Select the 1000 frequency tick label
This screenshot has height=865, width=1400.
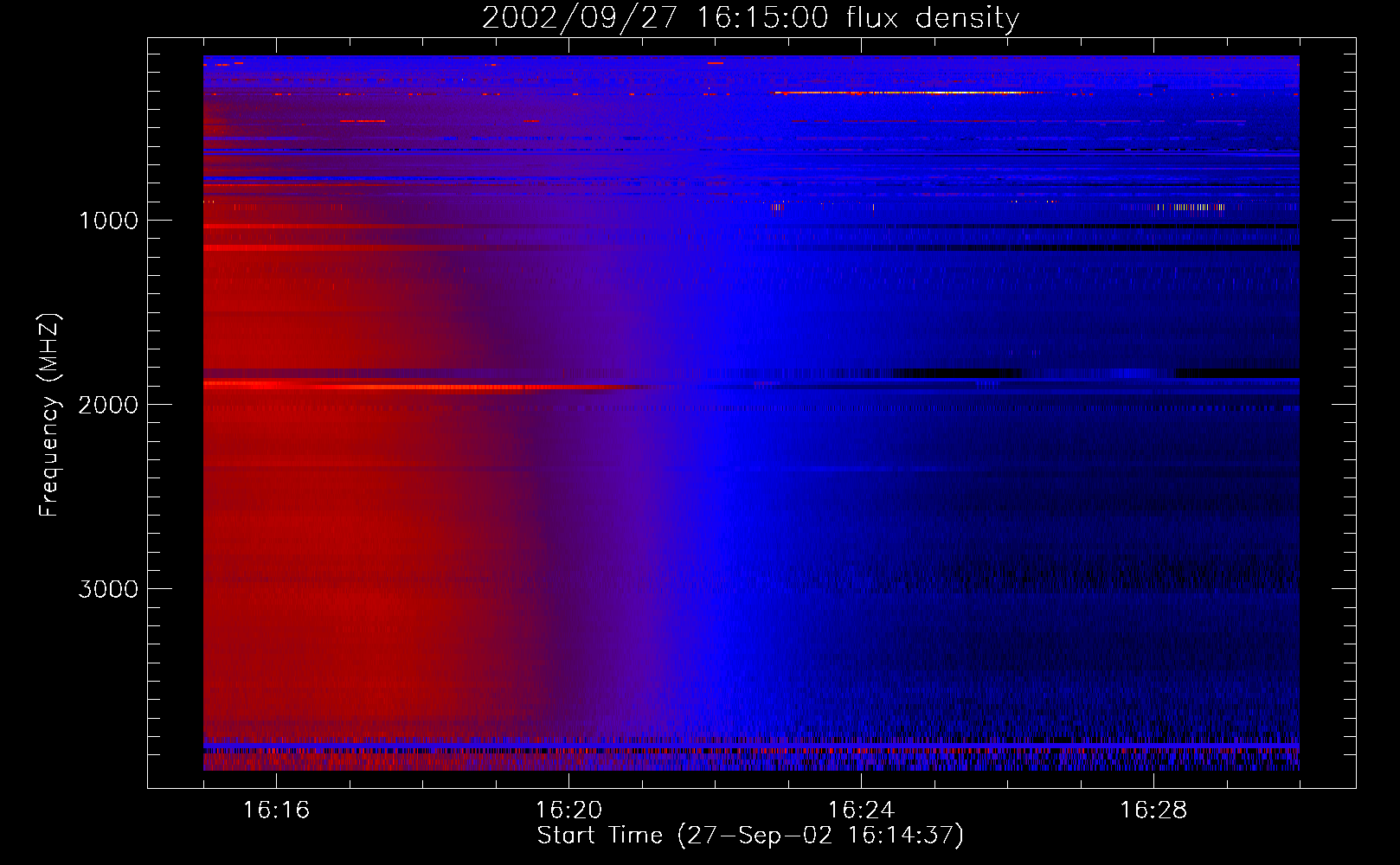(108, 221)
